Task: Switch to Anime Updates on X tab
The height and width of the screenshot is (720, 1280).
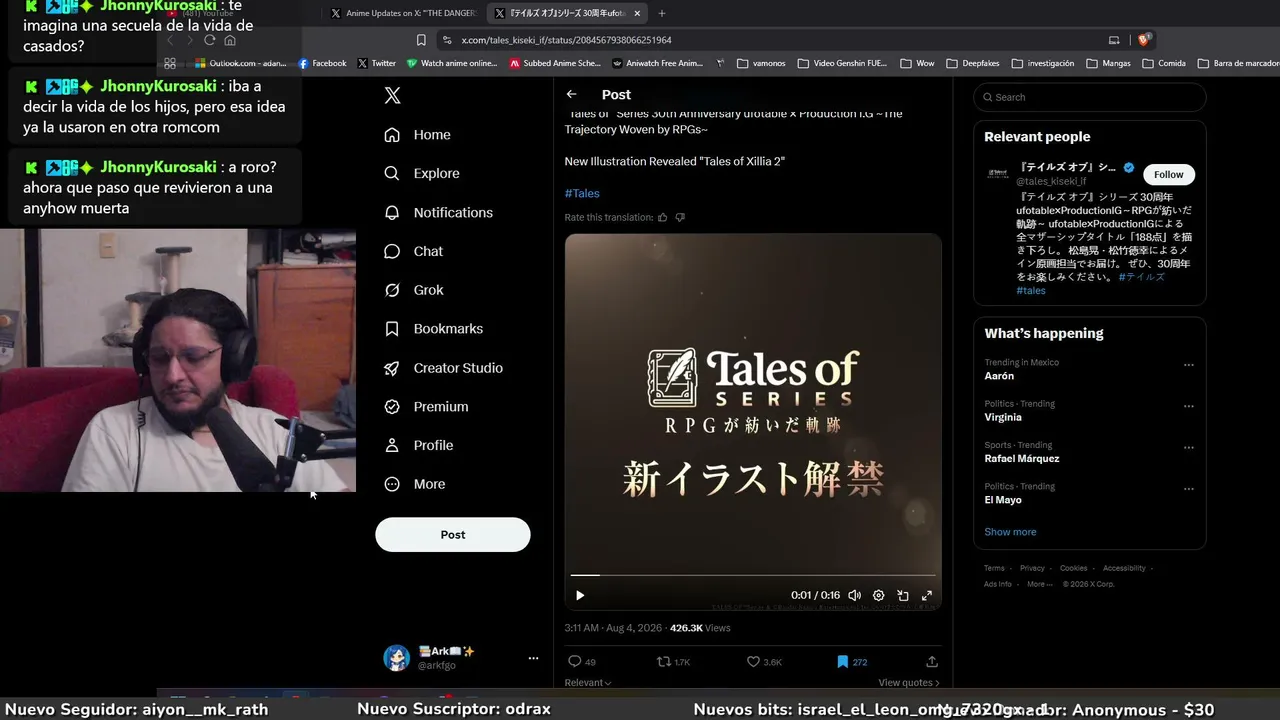Action: coord(405,13)
